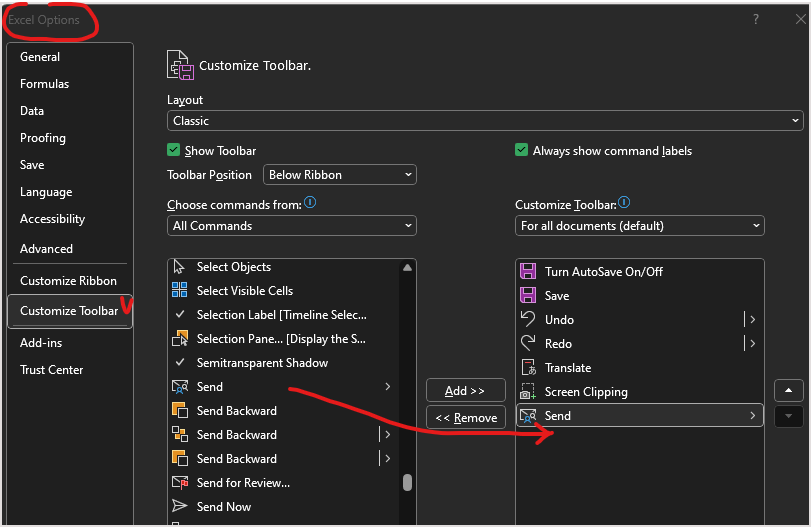Click the Redo arrow icon
811x527 pixels.
point(528,343)
